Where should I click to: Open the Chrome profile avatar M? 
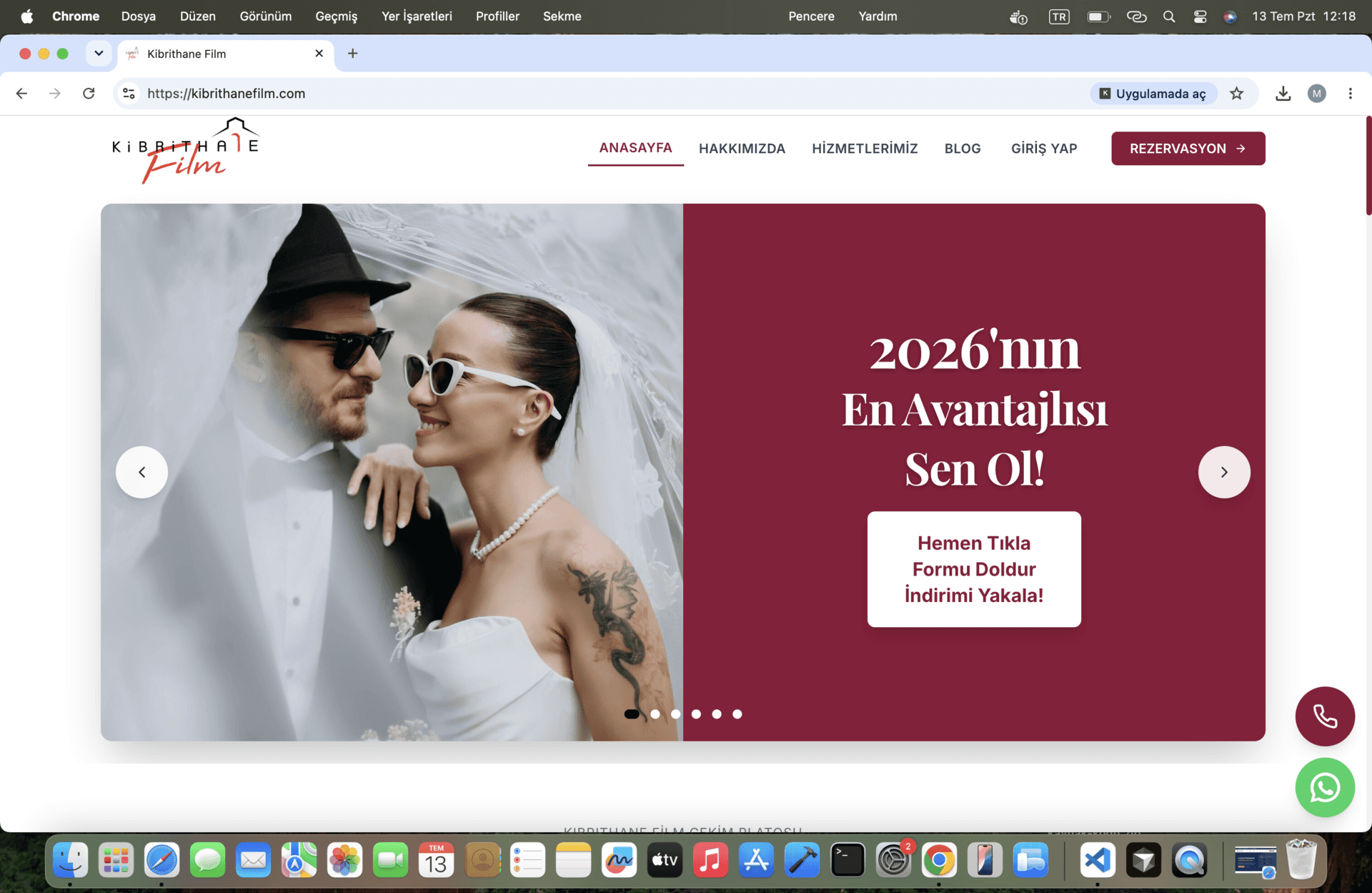click(1317, 93)
